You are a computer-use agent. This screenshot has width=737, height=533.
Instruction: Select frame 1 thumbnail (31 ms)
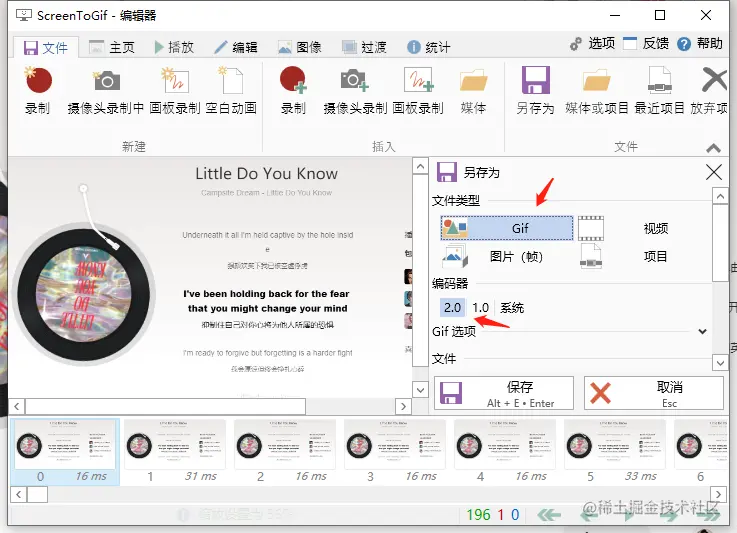[x=175, y=452]
